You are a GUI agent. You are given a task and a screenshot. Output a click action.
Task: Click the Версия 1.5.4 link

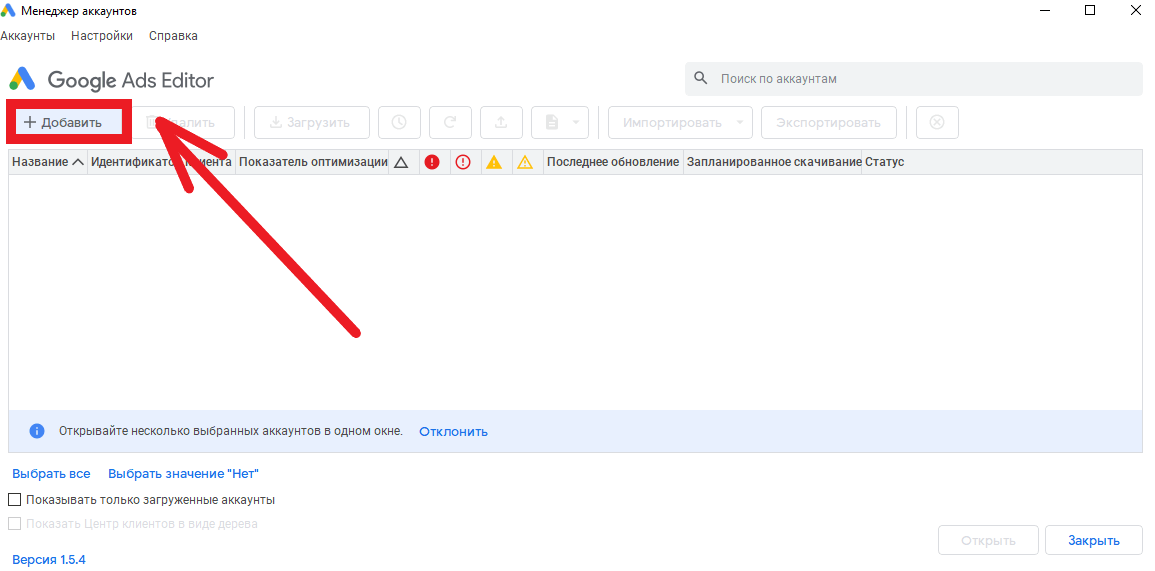(49, 560)
